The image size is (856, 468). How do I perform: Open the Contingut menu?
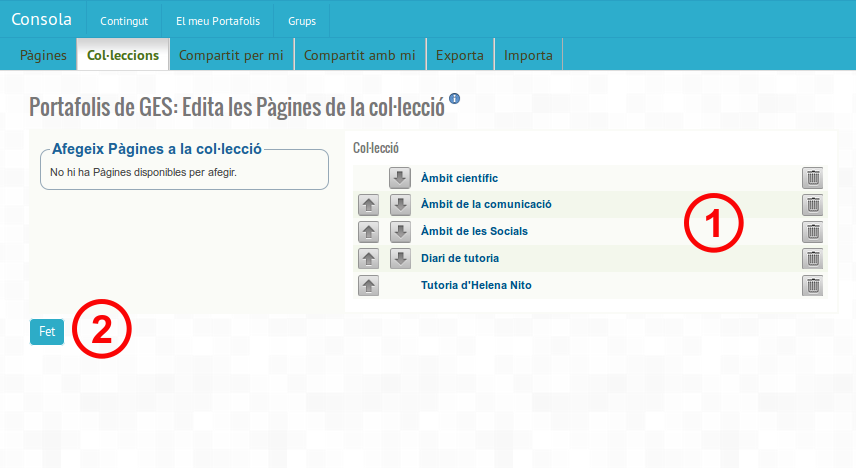(124, 20)
